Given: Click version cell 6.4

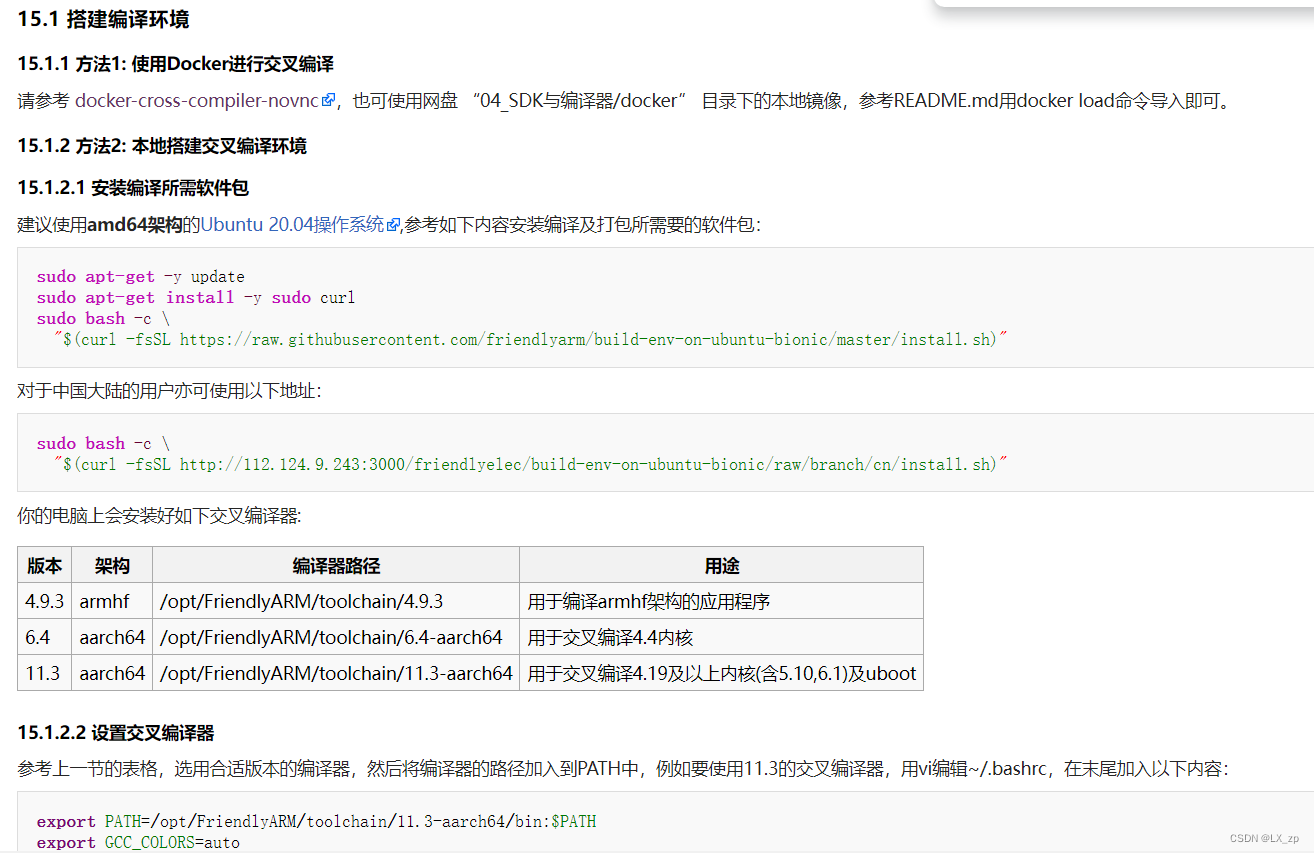Looking at the screenshot, I should (44, 637).
